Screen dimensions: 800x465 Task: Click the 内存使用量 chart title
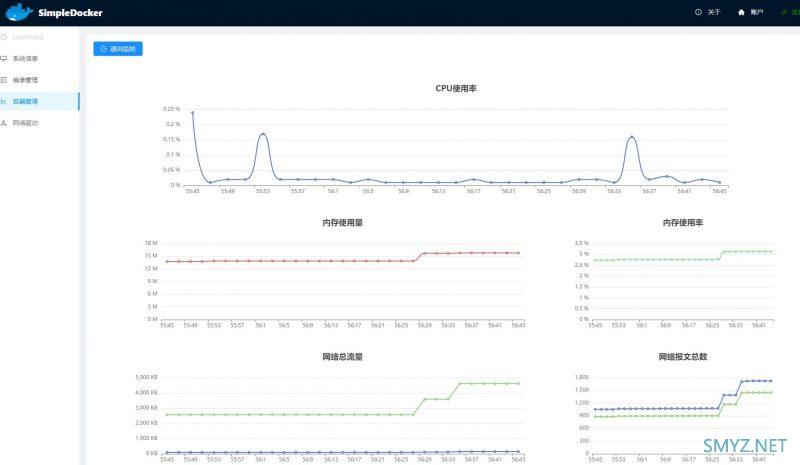pos(342,223)
